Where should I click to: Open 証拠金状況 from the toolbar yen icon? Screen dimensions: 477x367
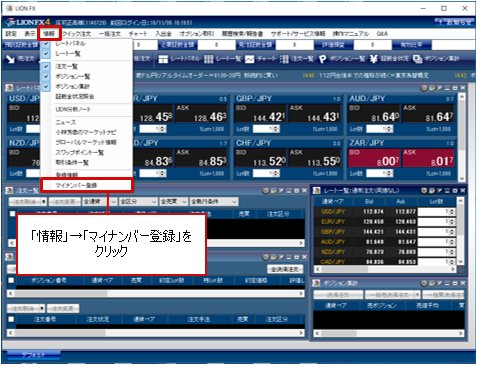click(374, 59)
